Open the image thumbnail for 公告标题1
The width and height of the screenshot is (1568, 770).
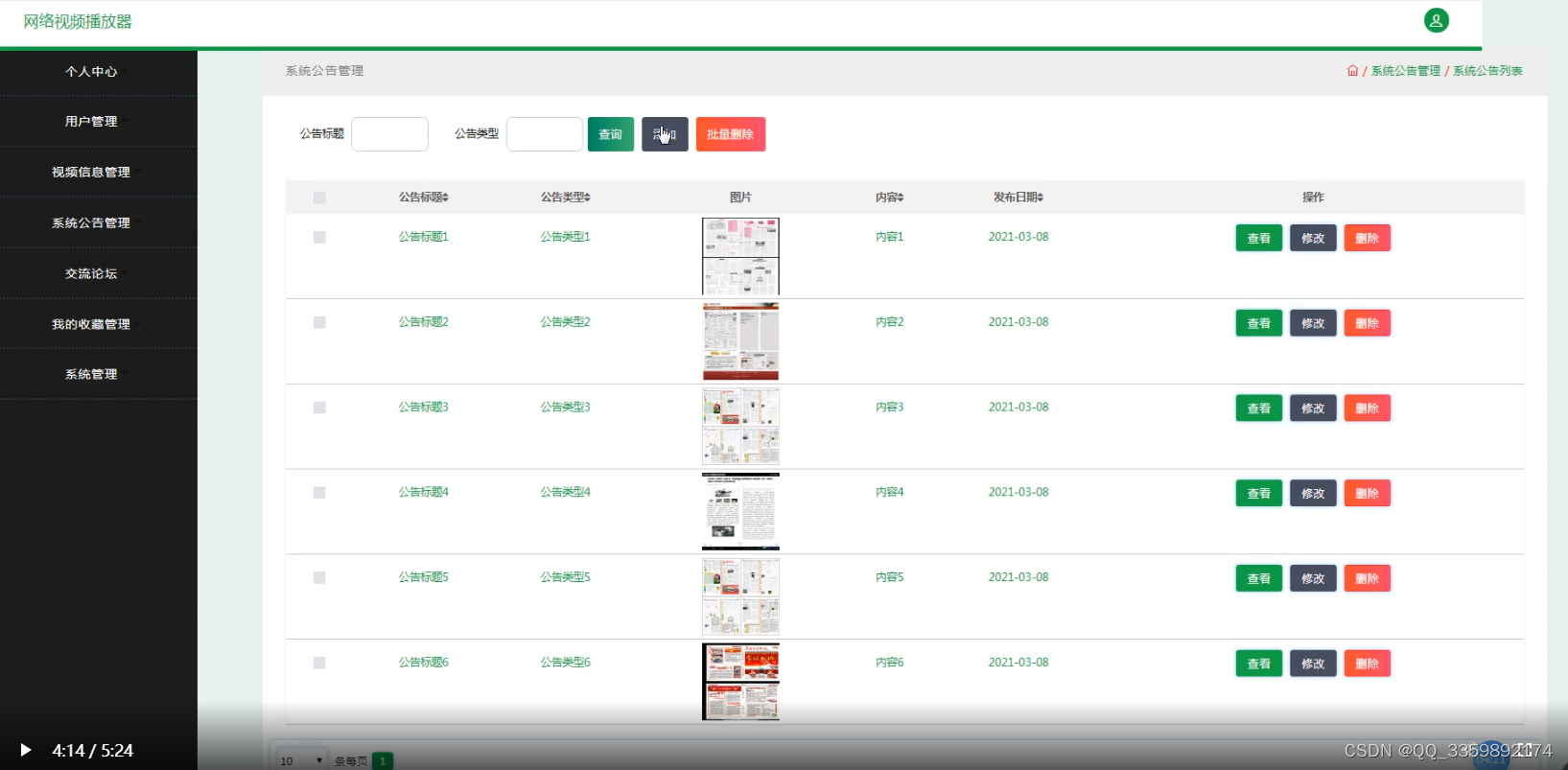[x=740, y=256]
